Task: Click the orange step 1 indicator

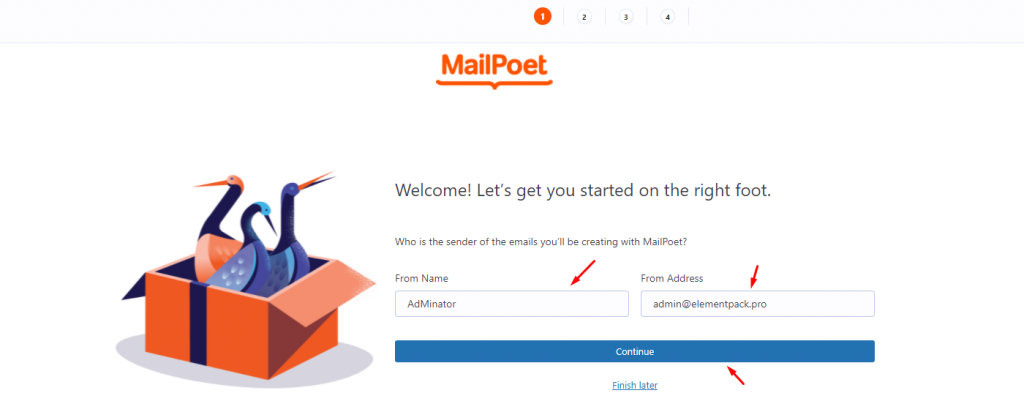Action: [x=542, y=16]
